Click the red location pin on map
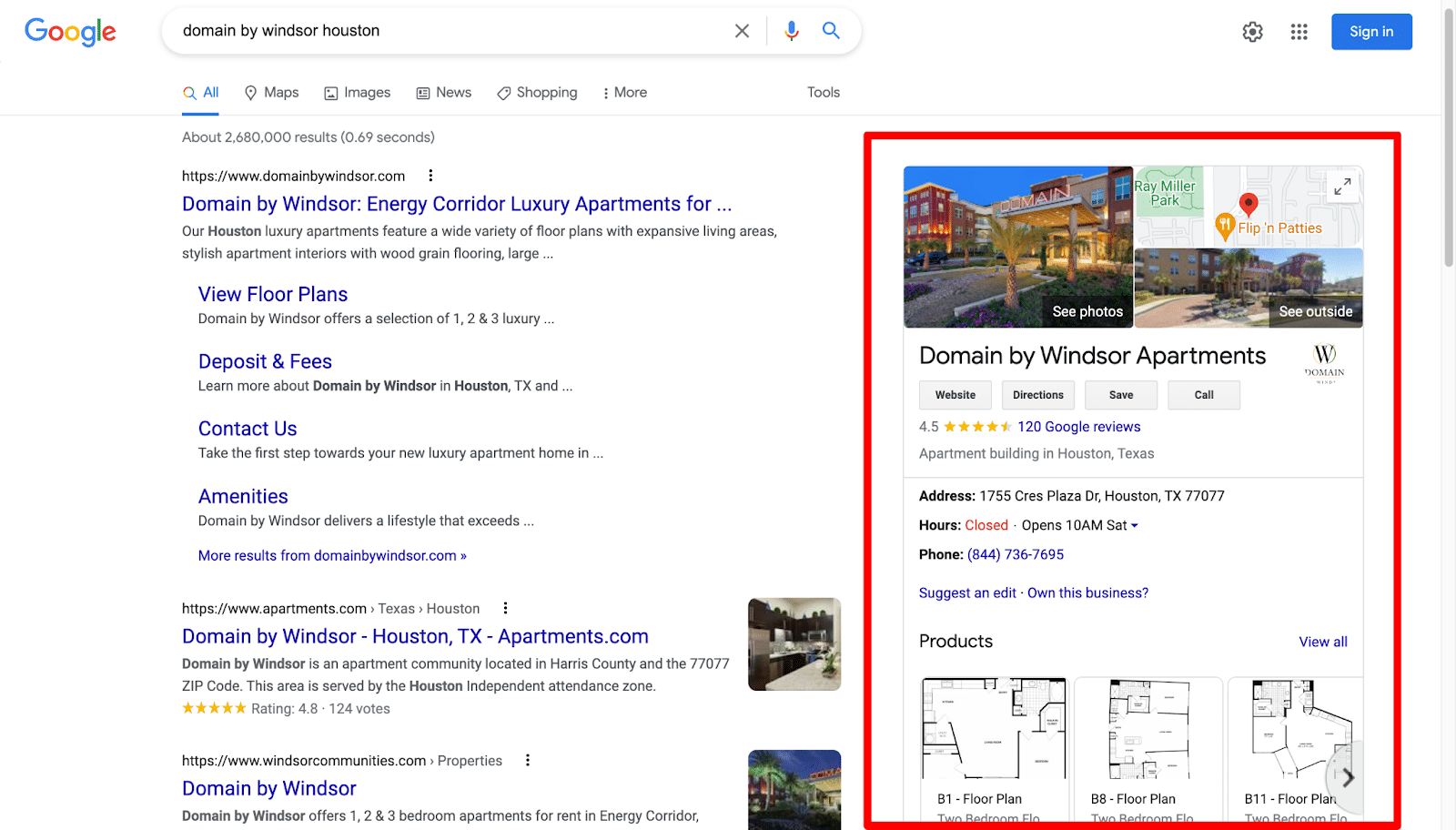The width and height of the screenshot is (1456, 830). (x=1249, y=204)
